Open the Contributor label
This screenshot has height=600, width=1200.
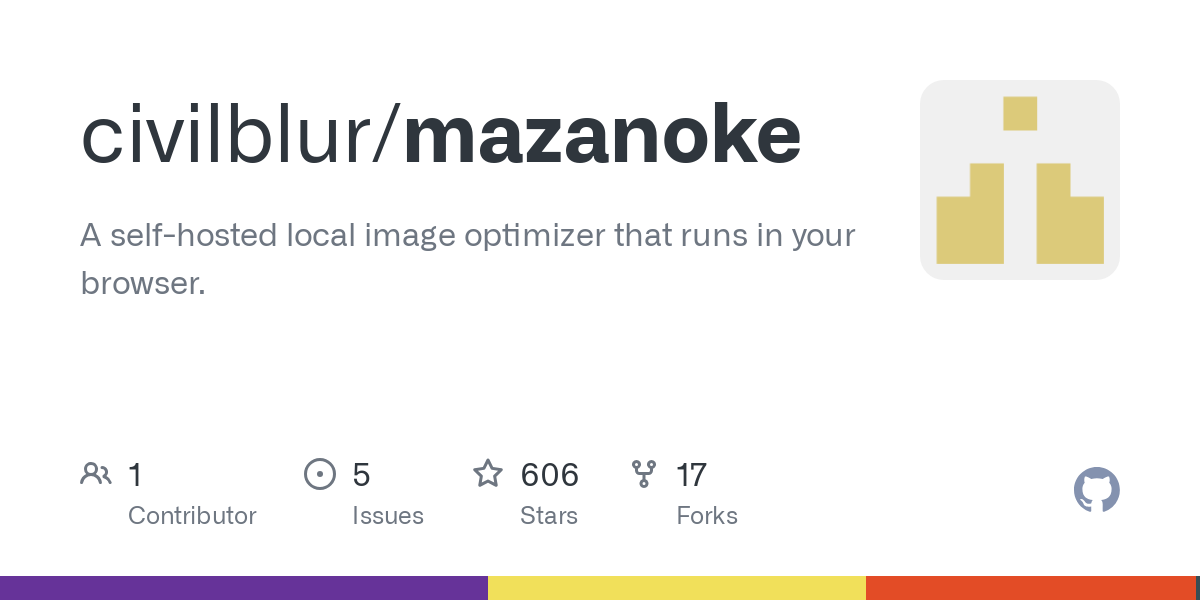point(192,516)
